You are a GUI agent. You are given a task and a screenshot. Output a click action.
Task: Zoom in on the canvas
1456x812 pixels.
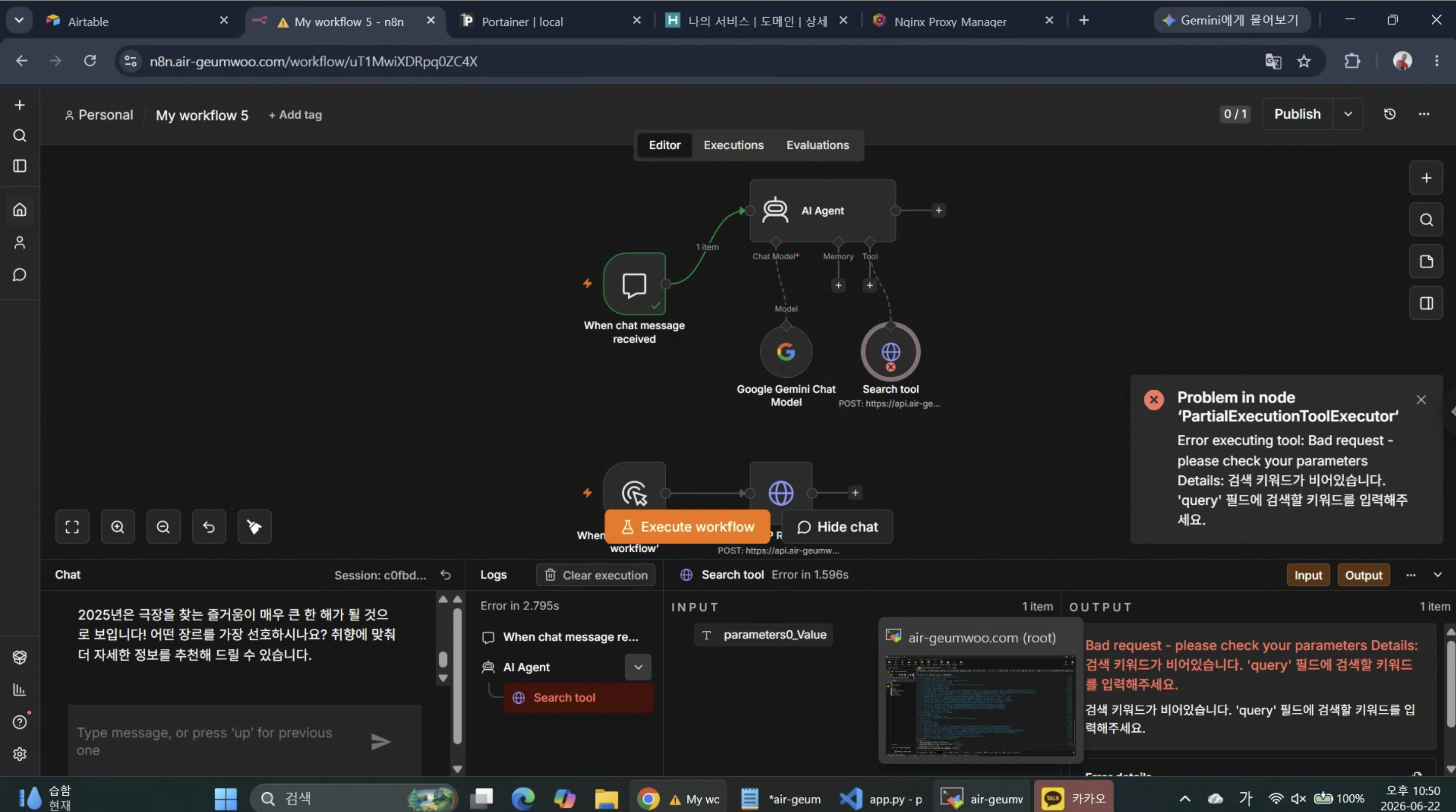(117, 526)
